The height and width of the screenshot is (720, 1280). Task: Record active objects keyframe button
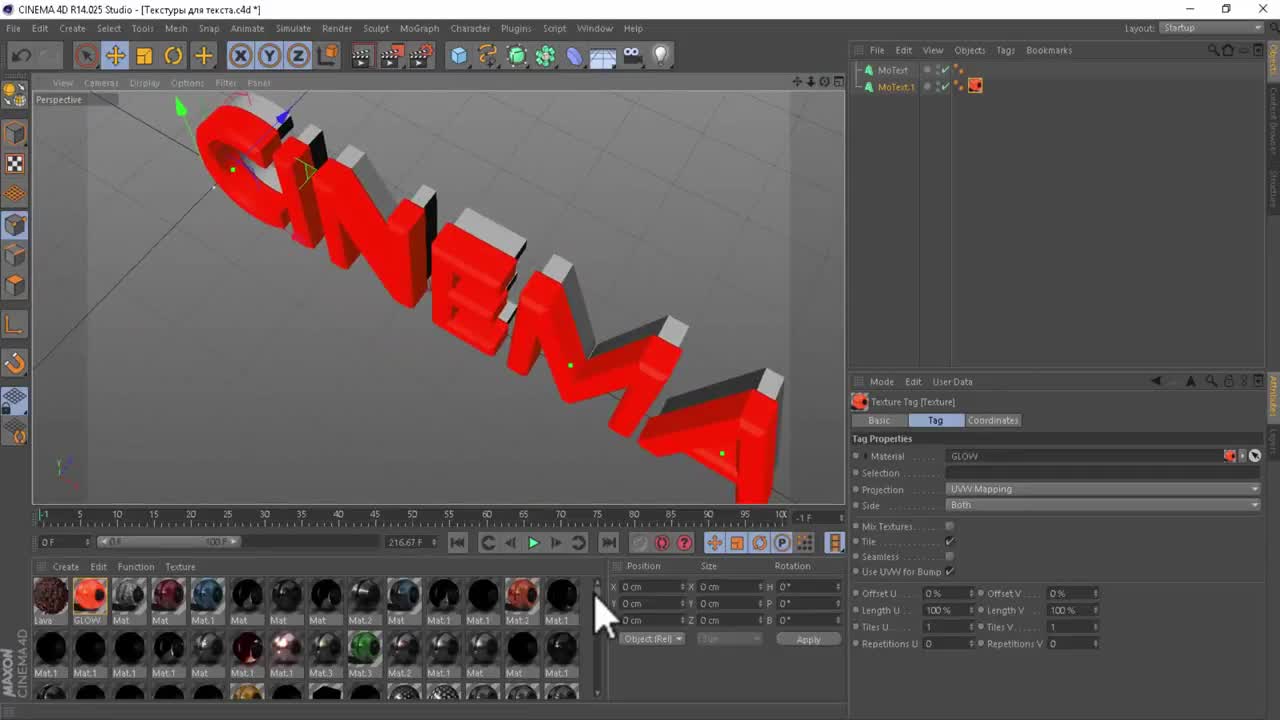(x=639, y=543)
